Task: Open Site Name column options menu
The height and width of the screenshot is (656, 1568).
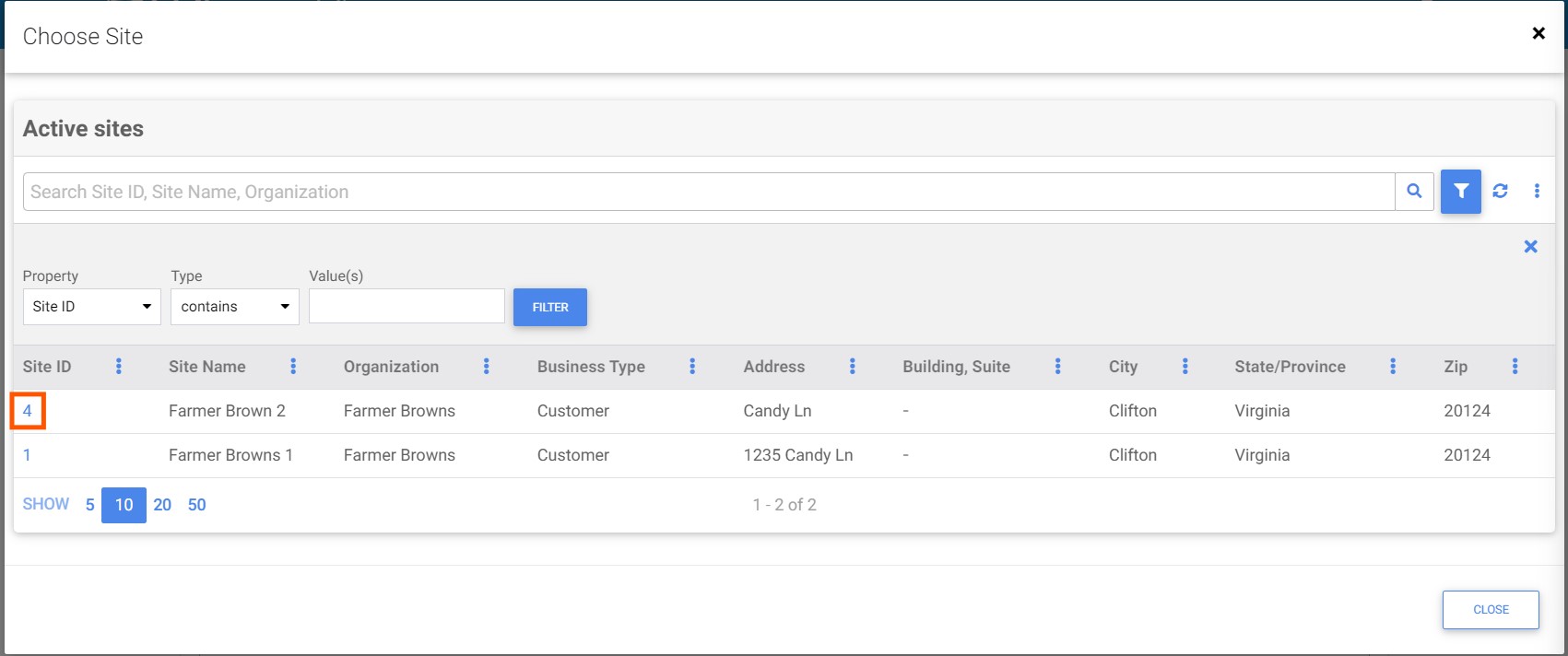Action: point(293,367)
